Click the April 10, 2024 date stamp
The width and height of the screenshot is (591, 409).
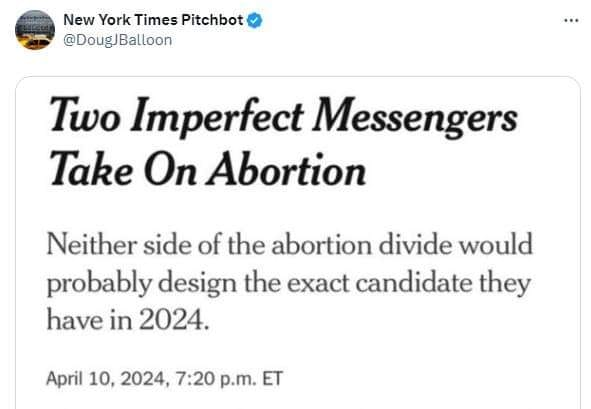(x=106, y=379)
